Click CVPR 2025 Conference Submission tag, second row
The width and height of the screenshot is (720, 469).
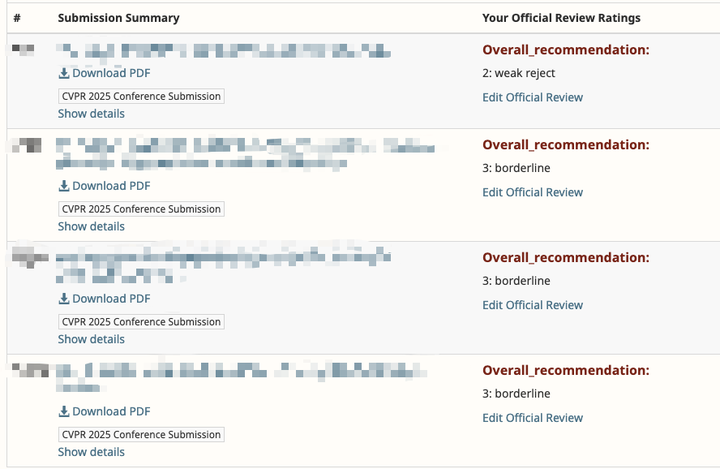141,209
